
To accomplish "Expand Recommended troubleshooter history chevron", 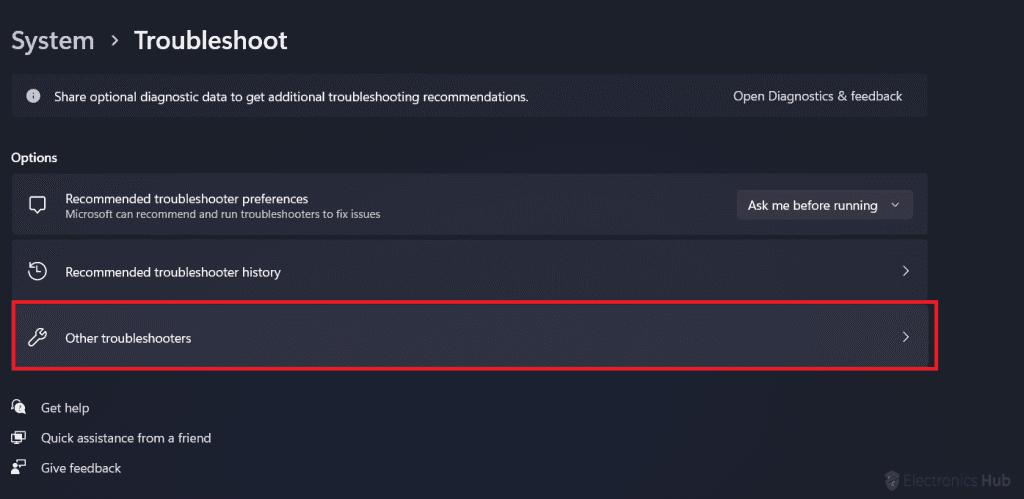I will (905, 271).
